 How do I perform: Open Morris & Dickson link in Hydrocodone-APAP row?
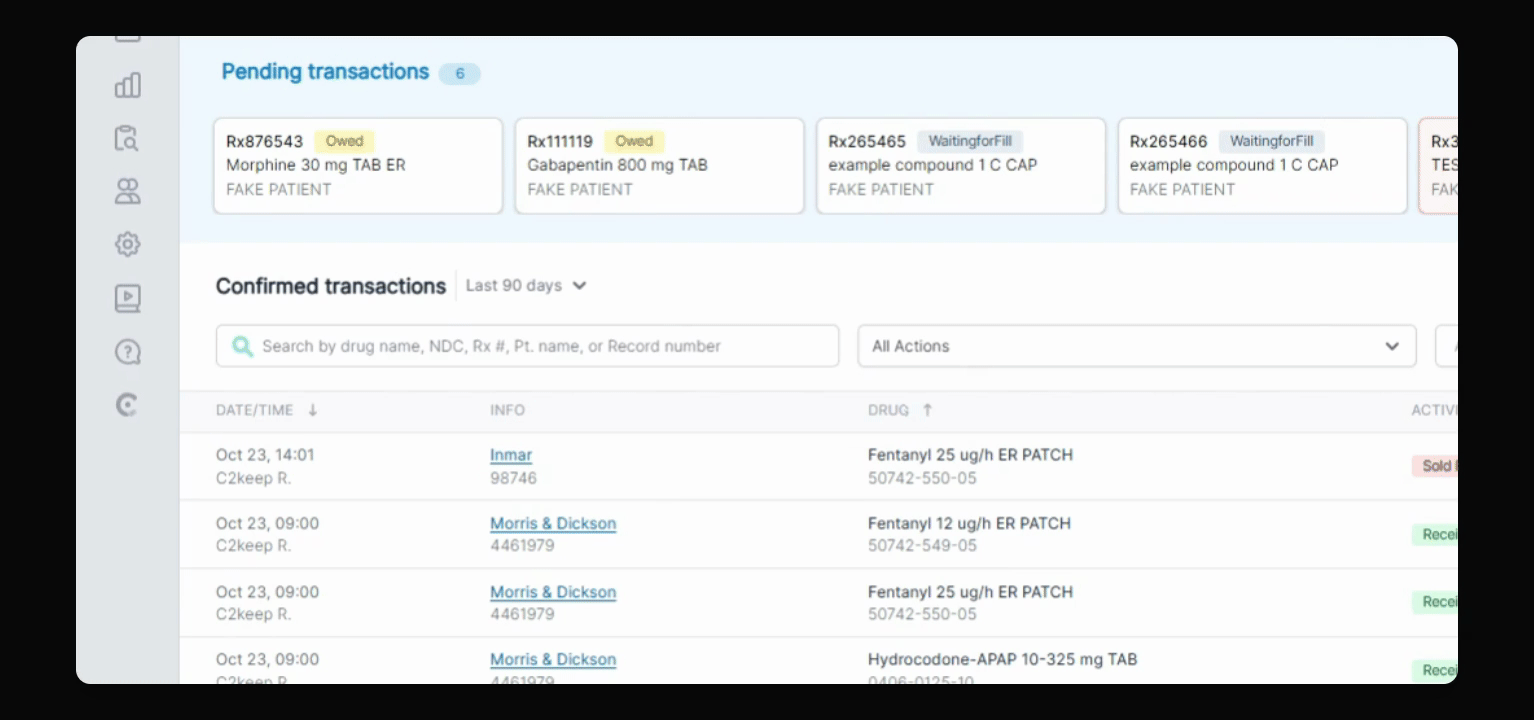(x=553, y=660)
